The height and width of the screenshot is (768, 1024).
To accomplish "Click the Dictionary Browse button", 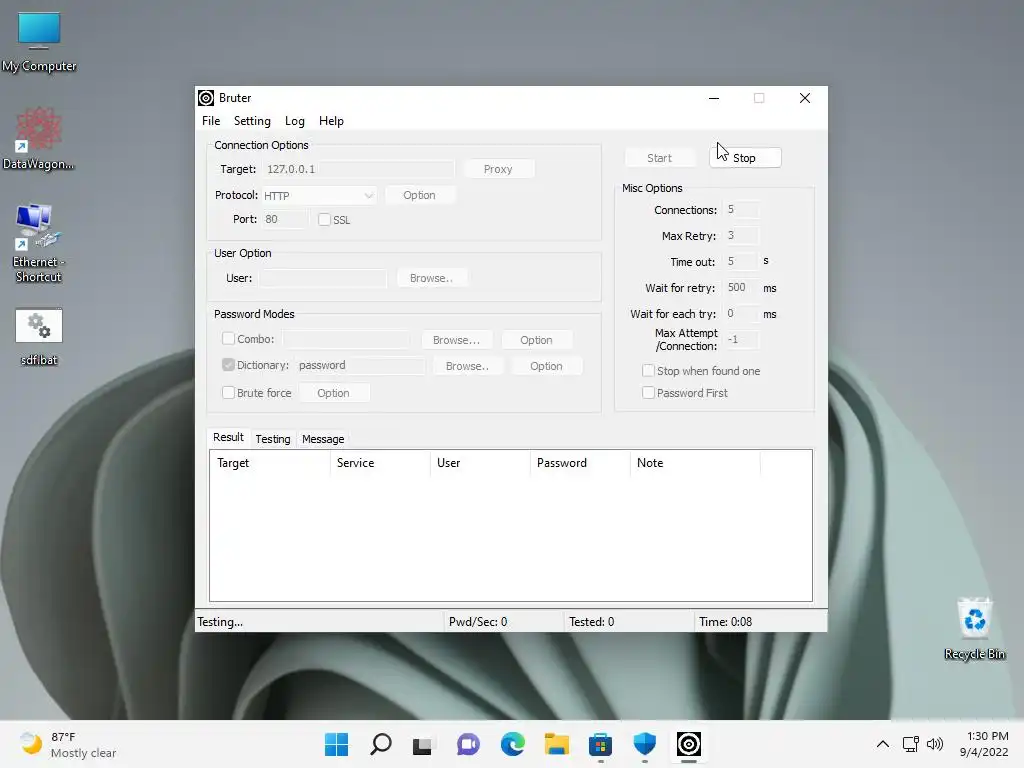I will [x=467, y=366].
